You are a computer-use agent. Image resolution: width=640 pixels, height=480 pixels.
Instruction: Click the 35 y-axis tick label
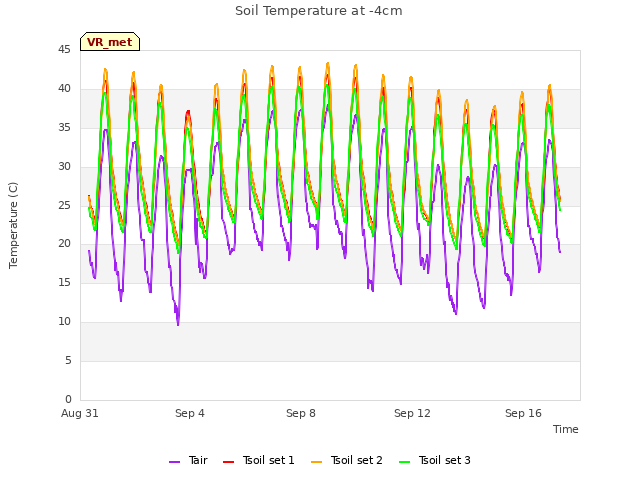coord(64,128)
